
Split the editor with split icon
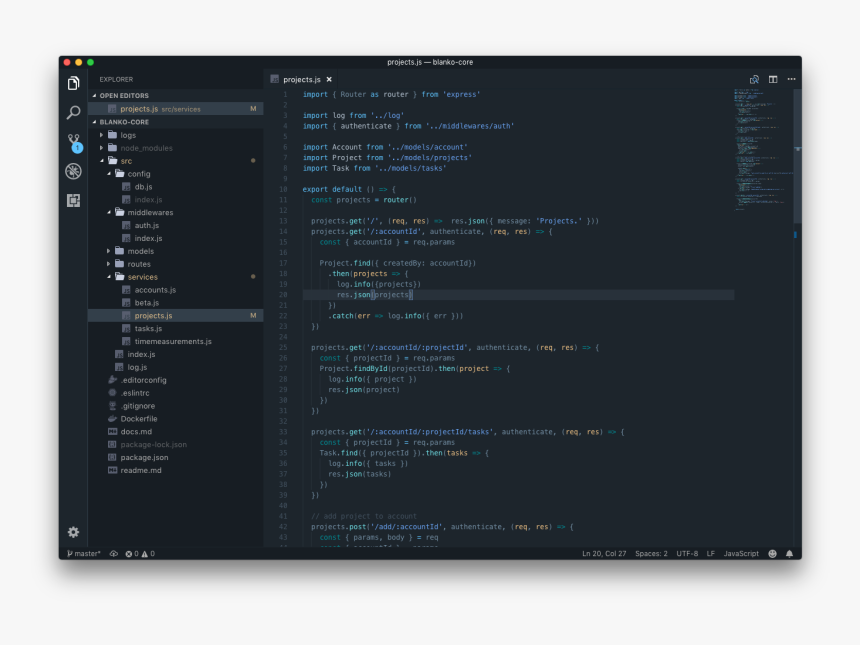point(773,80)
